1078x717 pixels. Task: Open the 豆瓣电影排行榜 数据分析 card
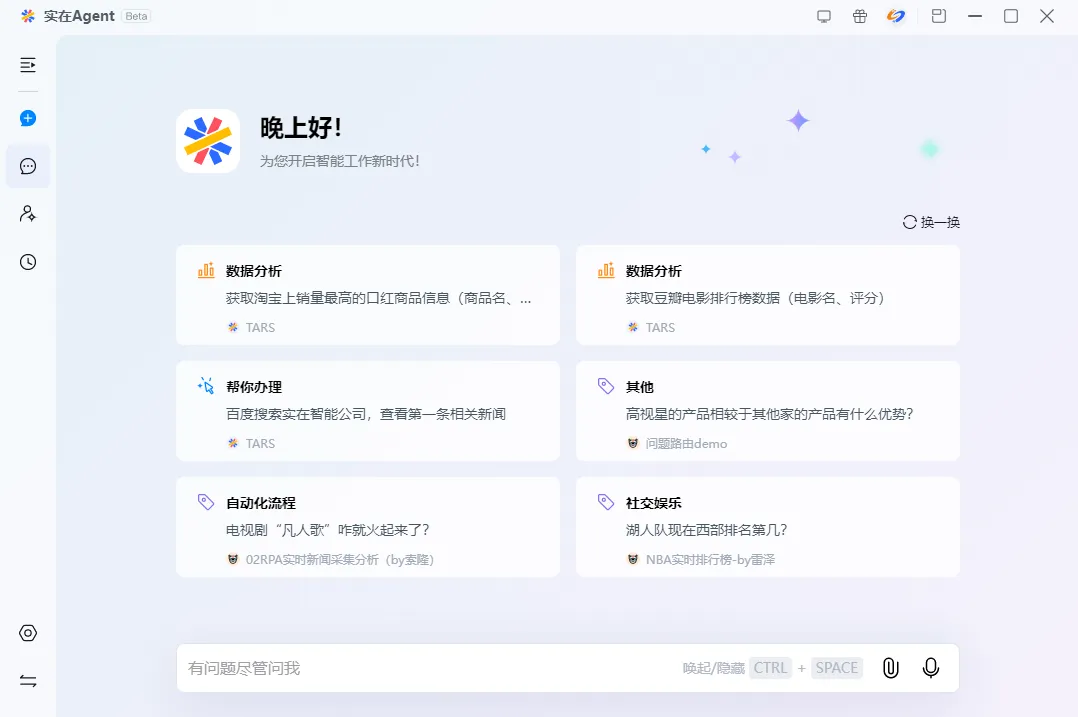click(x=768, y=295)
